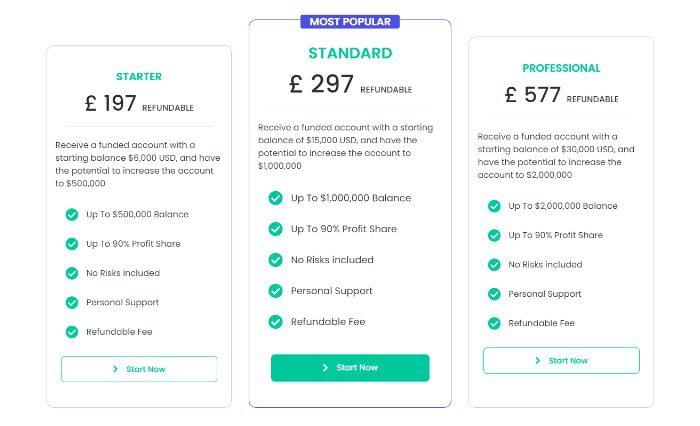This screenshot has width=700, height=426.
Task: Click the Professional plan Start Now button
Action: click(561, 360)
